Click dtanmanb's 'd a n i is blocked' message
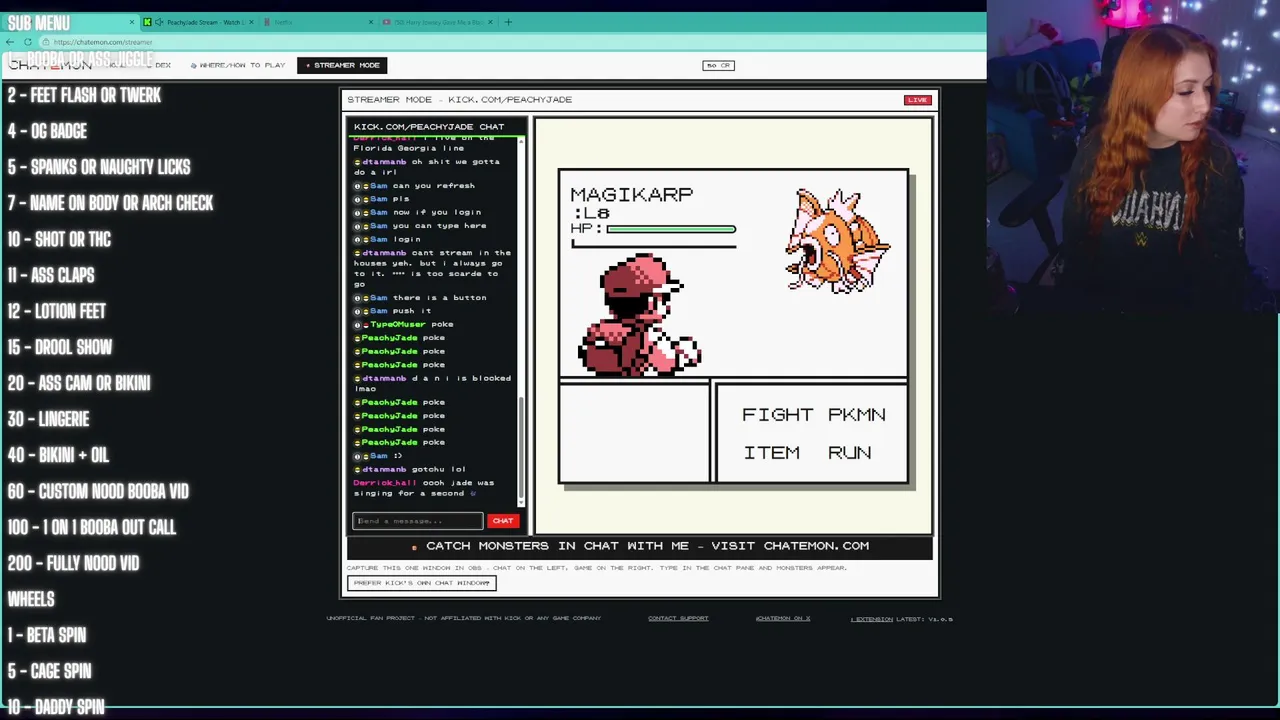This screenshot has width=1280, height=720. (x=432, y=383)
